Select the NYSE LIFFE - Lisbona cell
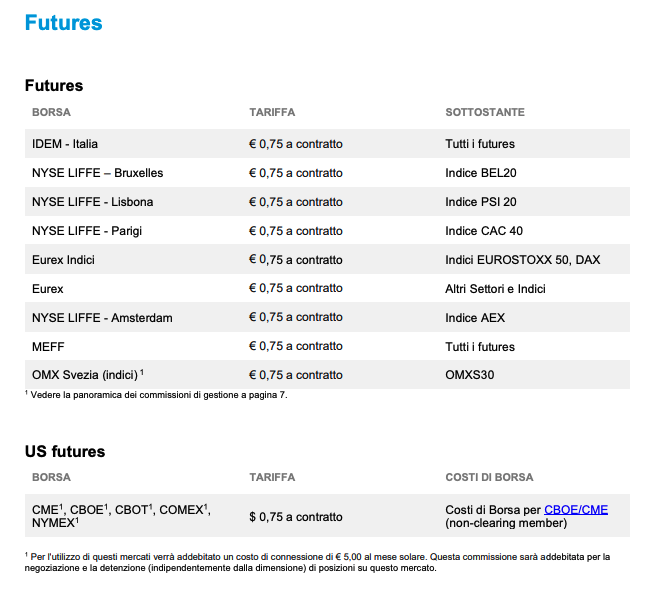The image size is (649, 606). pyautogui.click(x=93, y=202)
